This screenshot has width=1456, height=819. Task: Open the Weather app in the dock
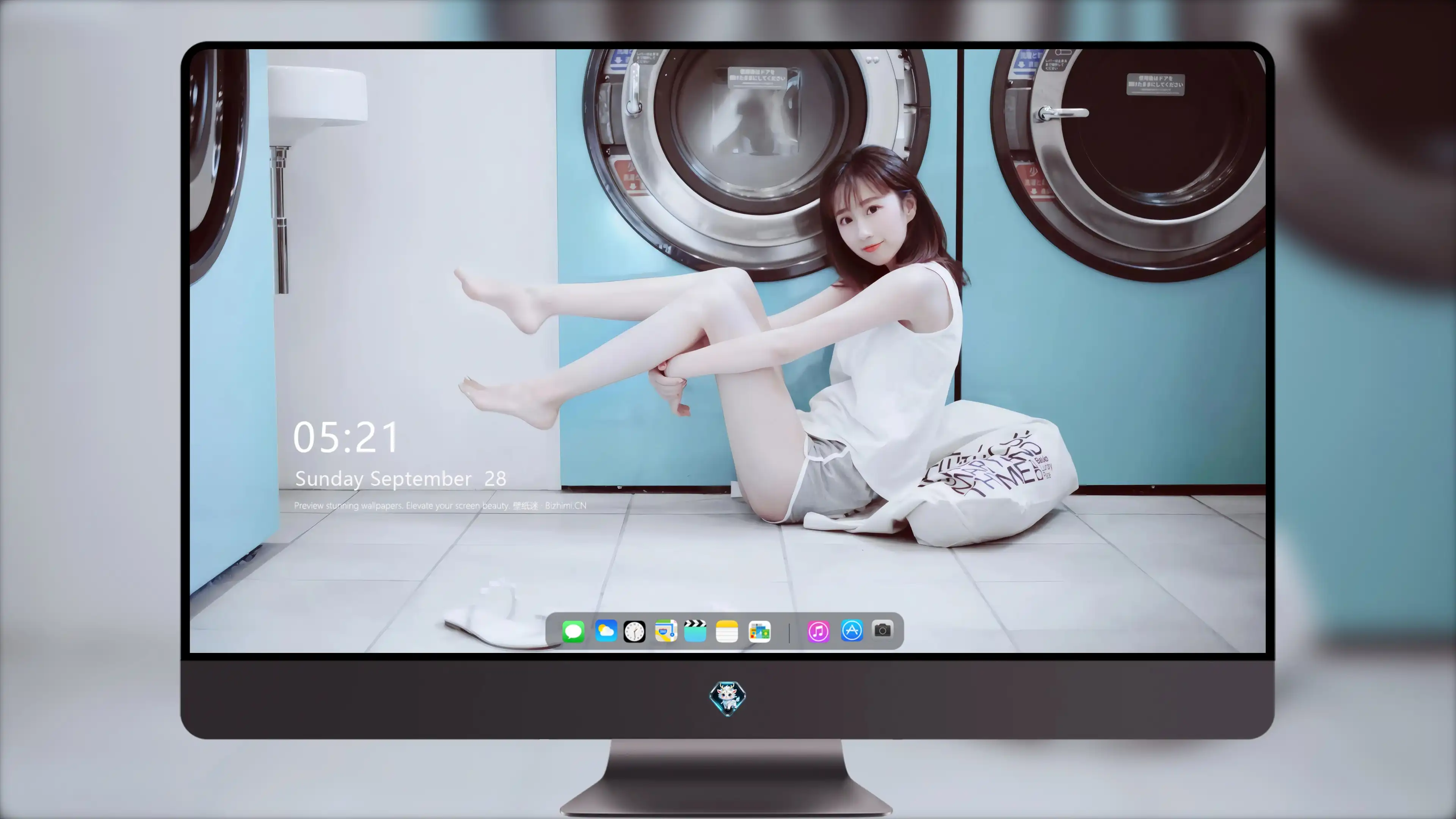point(606,631)
